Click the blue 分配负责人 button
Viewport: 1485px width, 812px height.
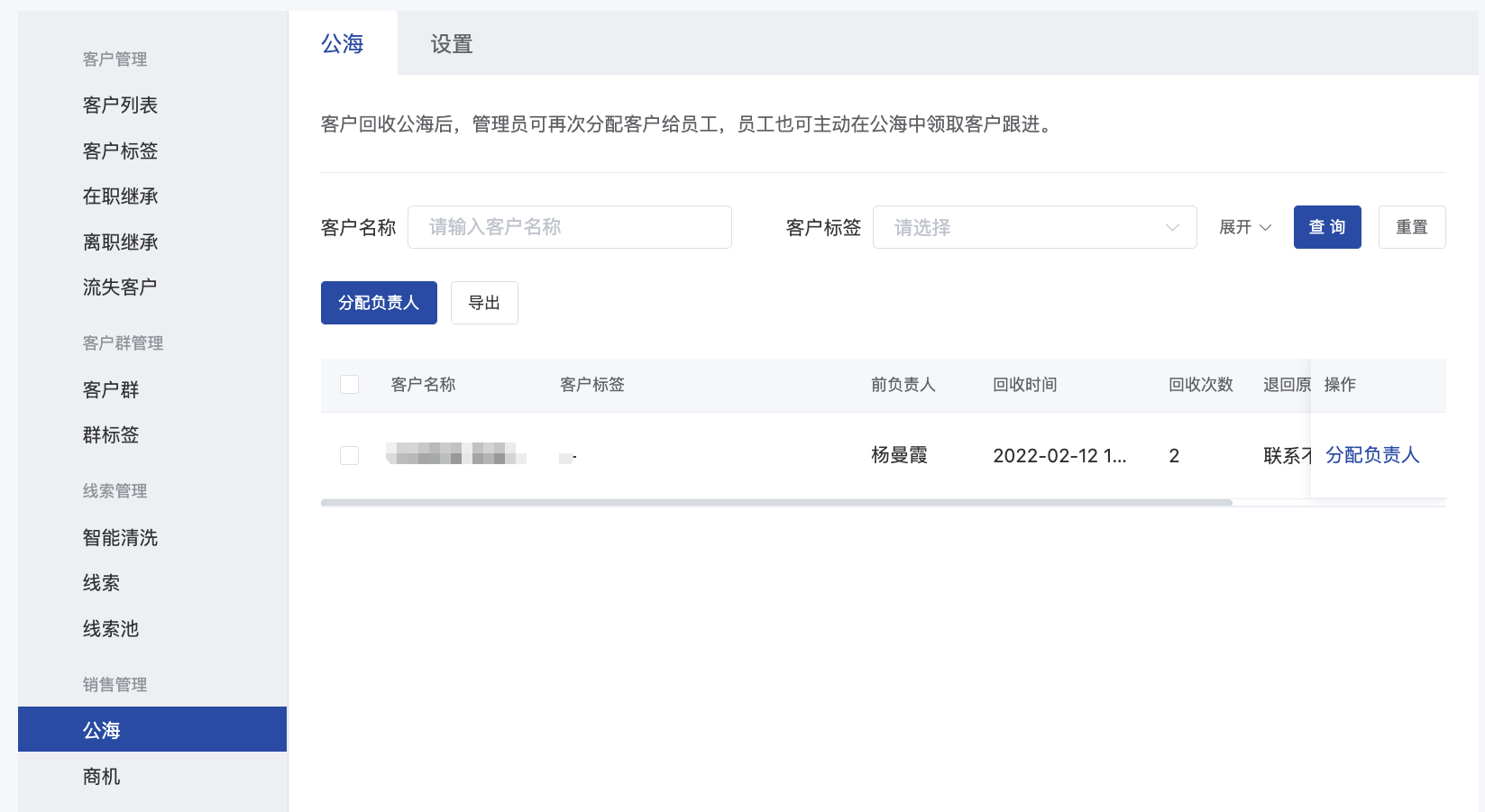[379, 303]
